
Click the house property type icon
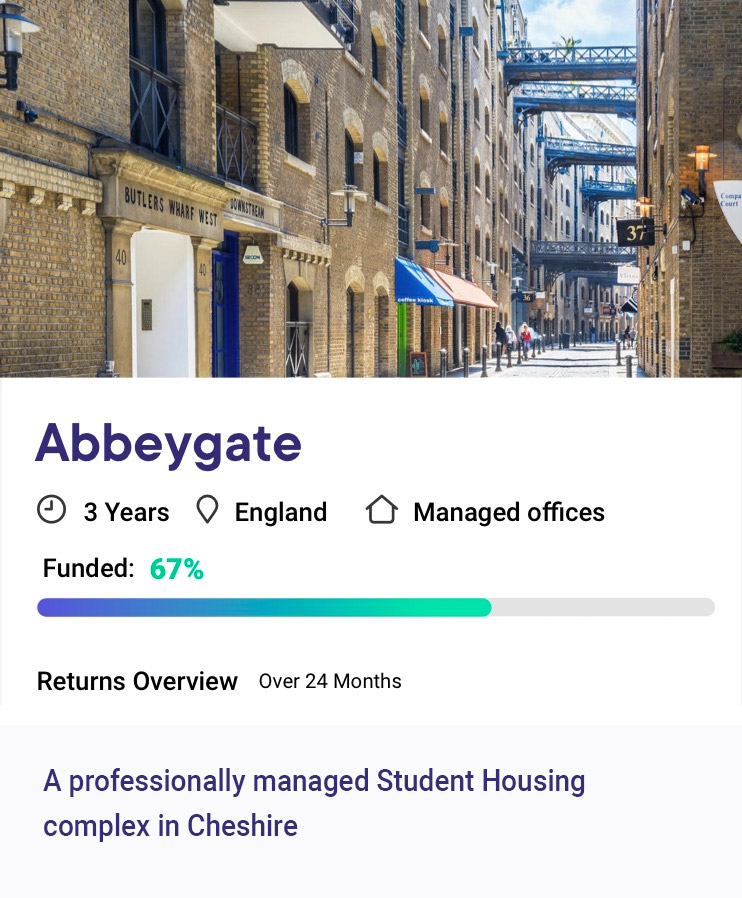point(381,510)
